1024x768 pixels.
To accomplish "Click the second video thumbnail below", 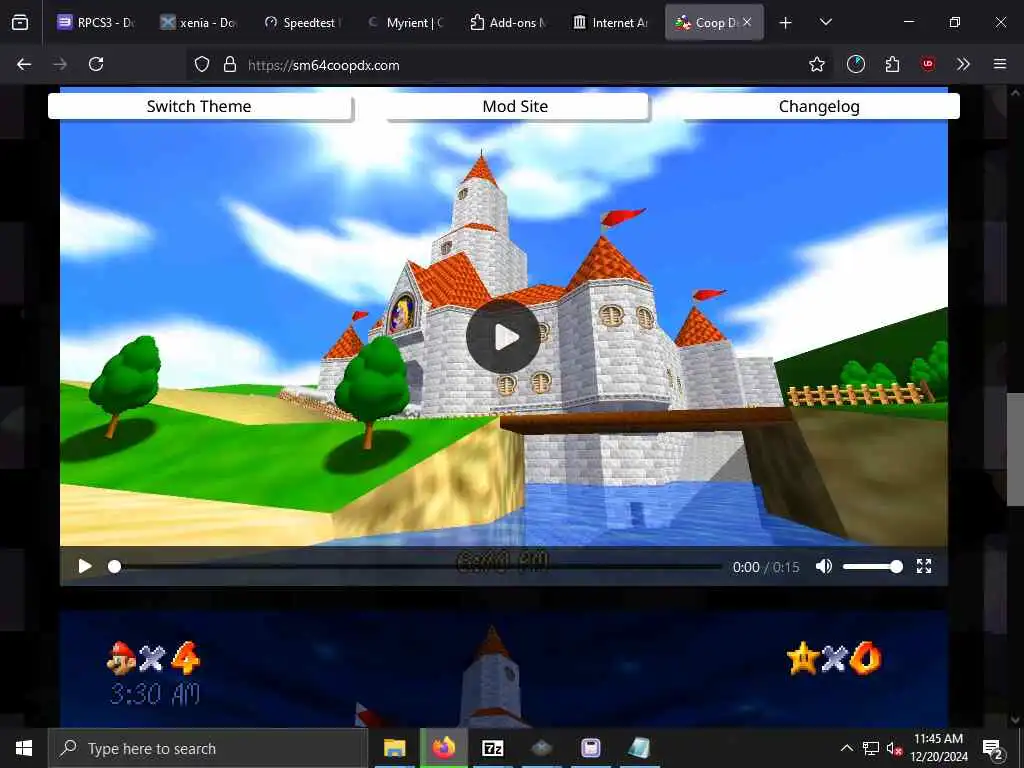I will point(504,669).
